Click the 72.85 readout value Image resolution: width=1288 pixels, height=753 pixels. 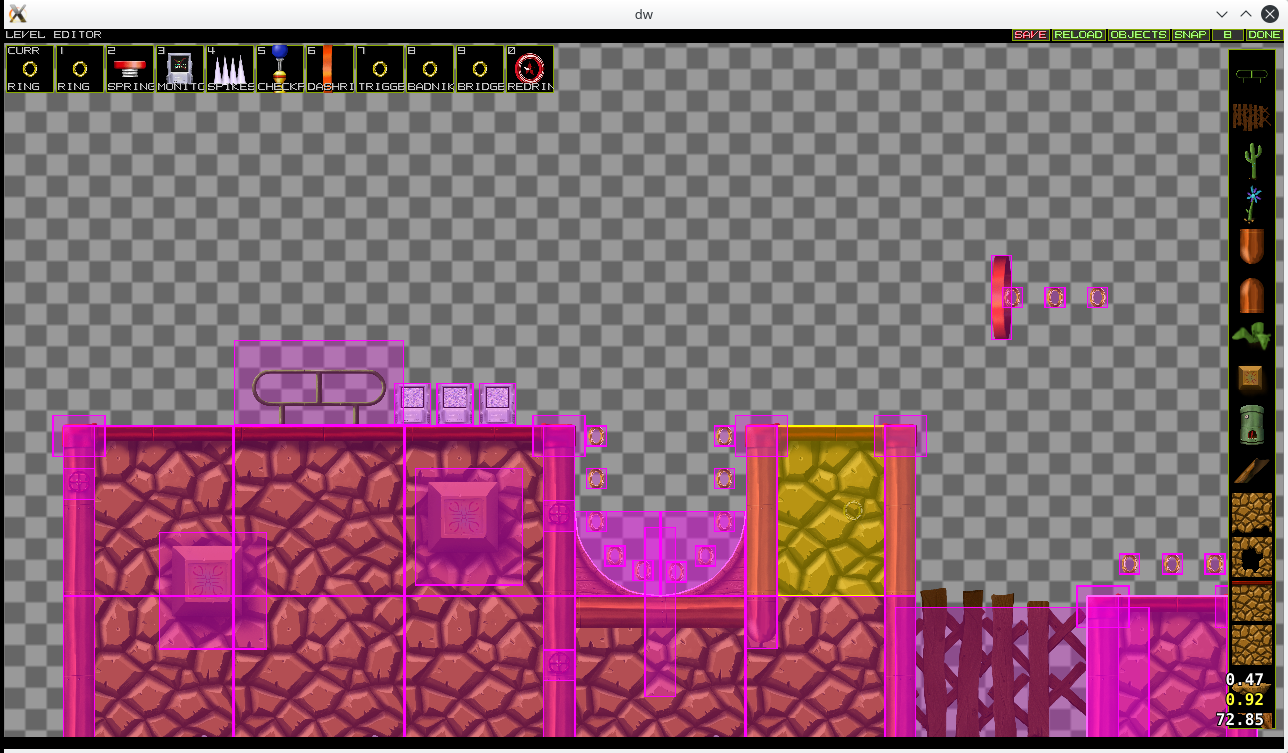(x=1239, y=719)
